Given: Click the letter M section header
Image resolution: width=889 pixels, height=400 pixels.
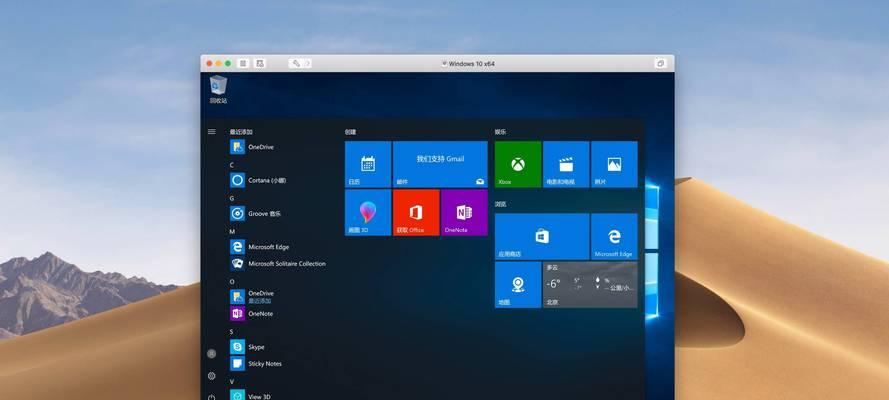Looking at the screenshot, I should point(232,232).
